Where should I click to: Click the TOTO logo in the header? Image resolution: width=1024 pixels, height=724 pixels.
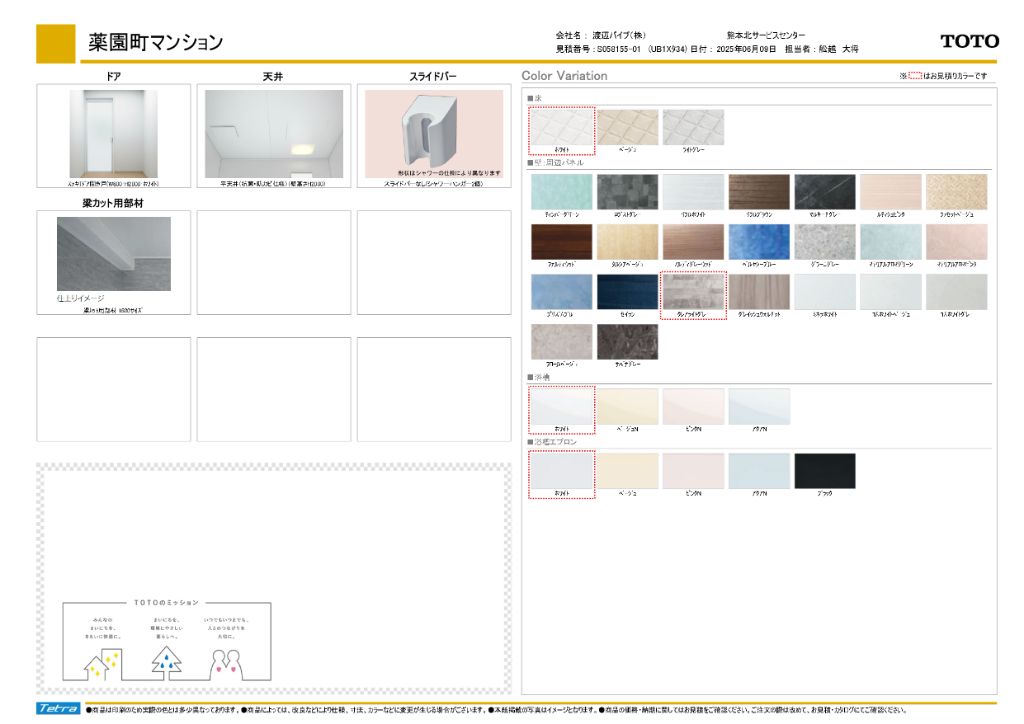click(969, 41)
